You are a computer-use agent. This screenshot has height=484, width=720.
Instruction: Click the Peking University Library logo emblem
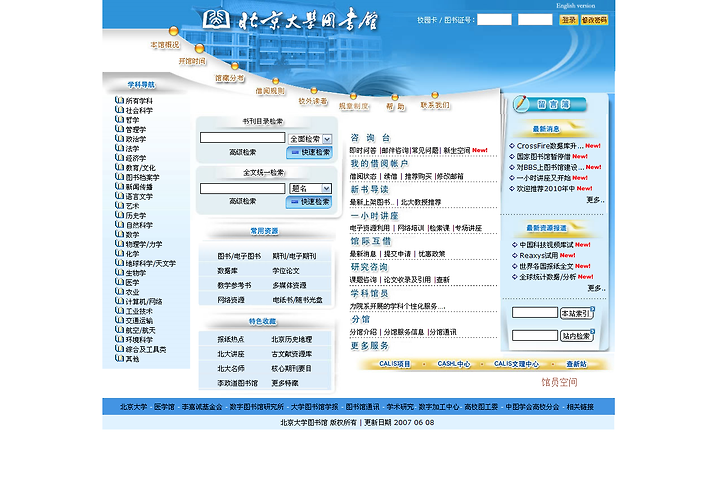(216, 19)
